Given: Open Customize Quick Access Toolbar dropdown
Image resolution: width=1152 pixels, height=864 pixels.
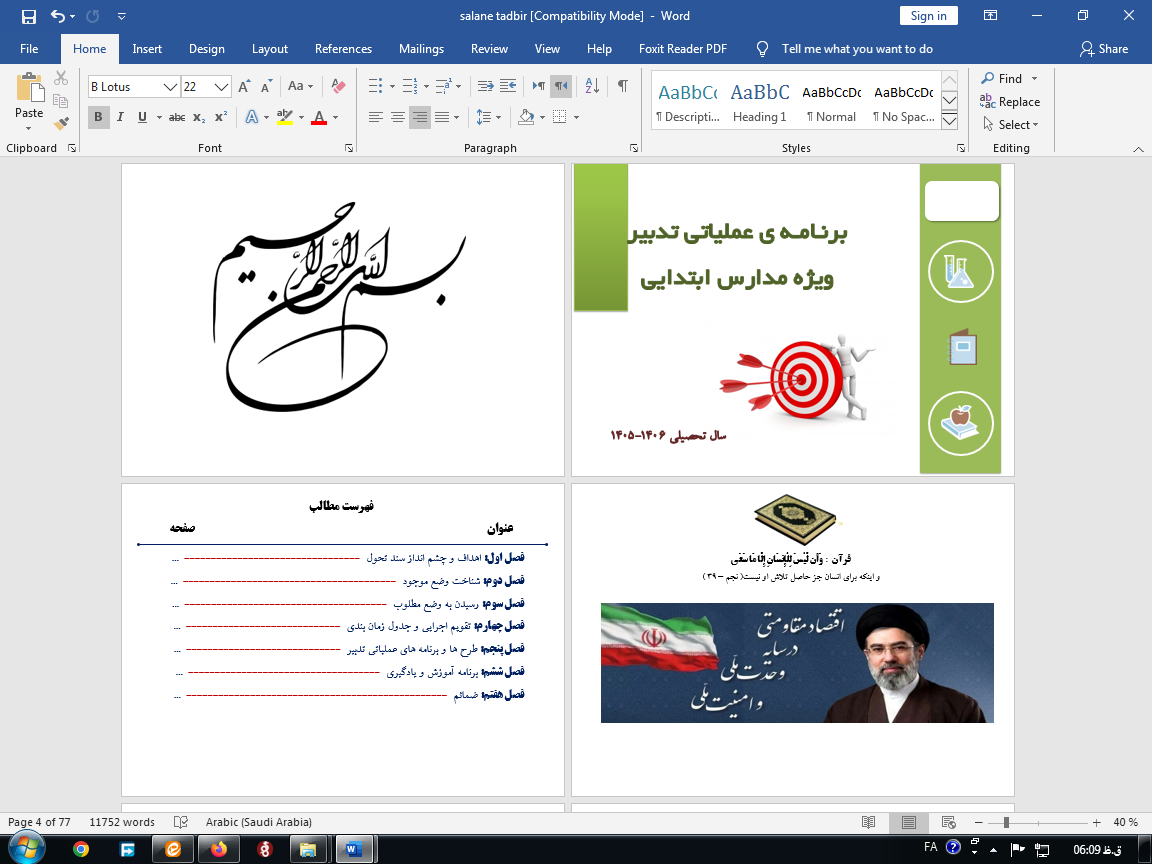Looking at the screenshot, I should [122, 16].
